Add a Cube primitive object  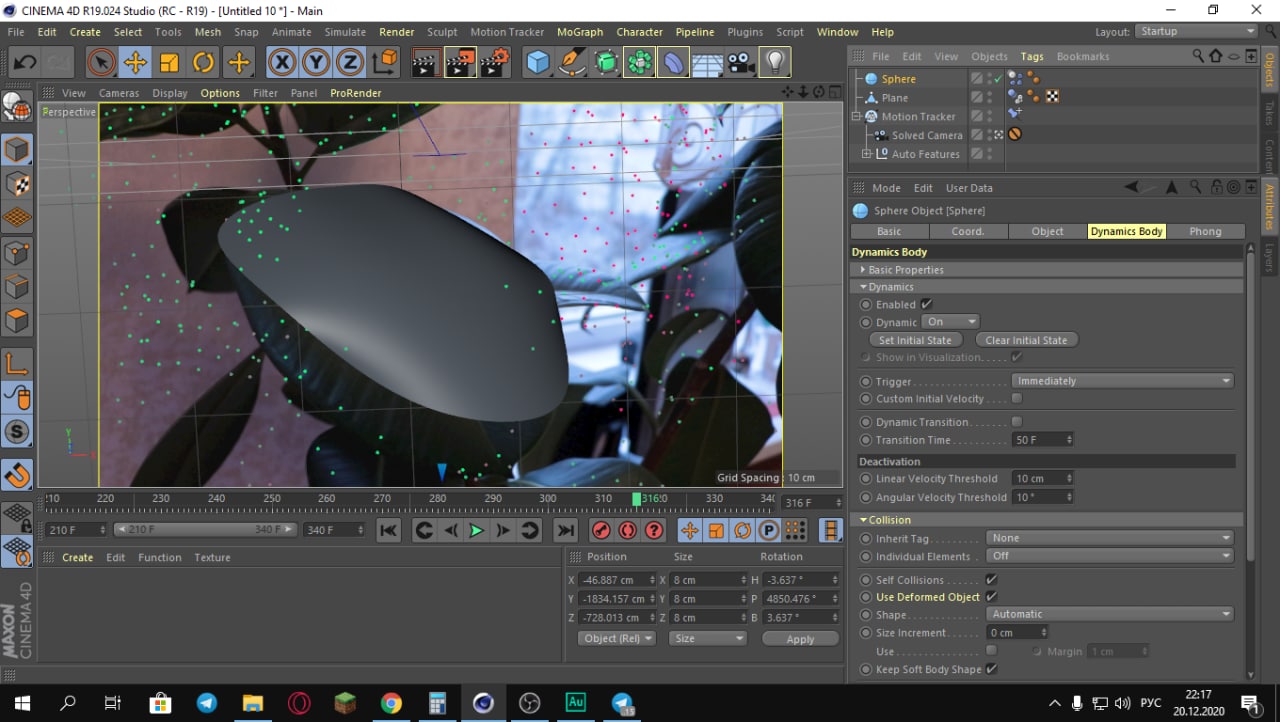pyautogui.click(x=538, y=63)
